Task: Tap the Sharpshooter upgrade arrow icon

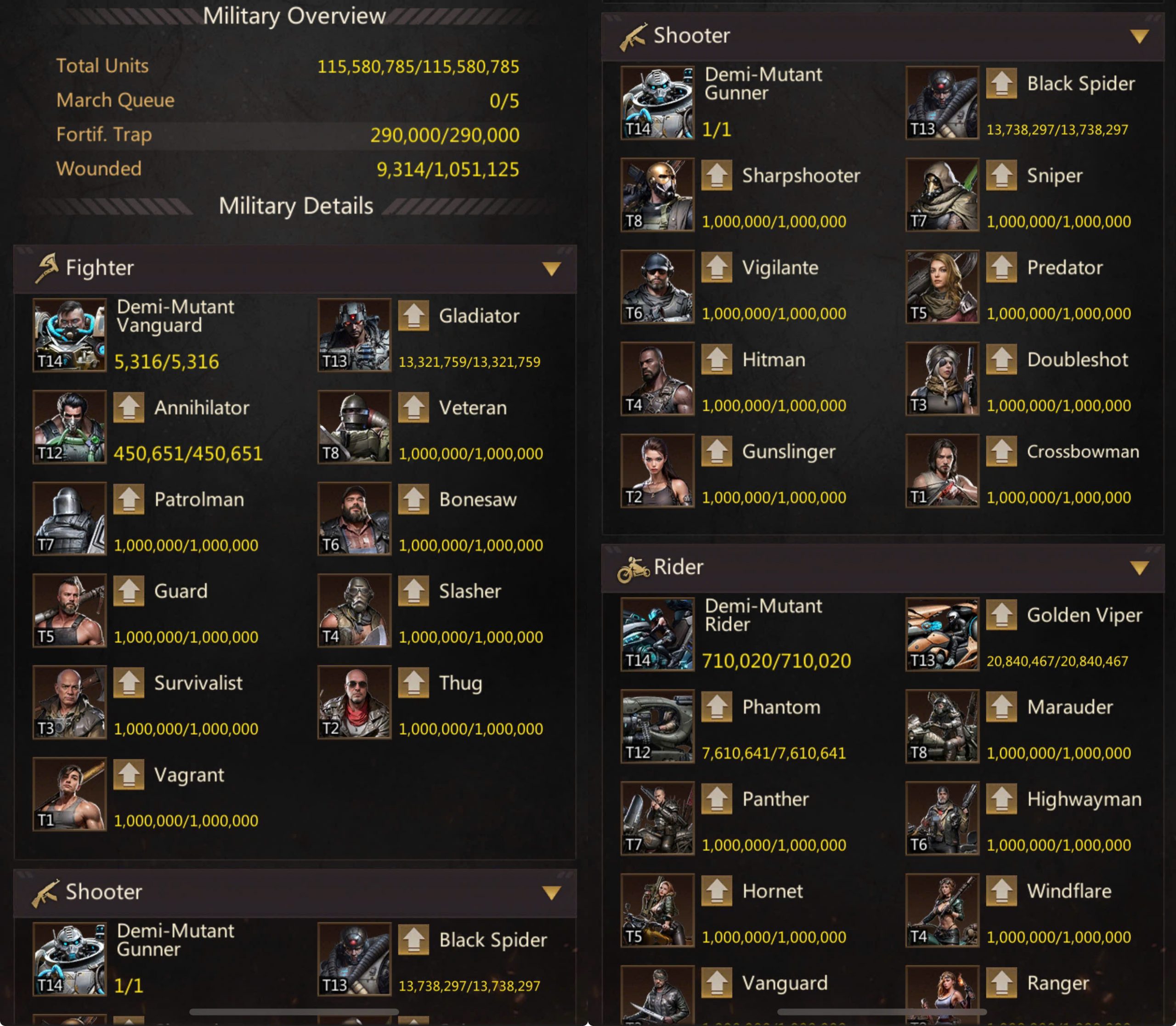Action: click(x=717, y=175)
